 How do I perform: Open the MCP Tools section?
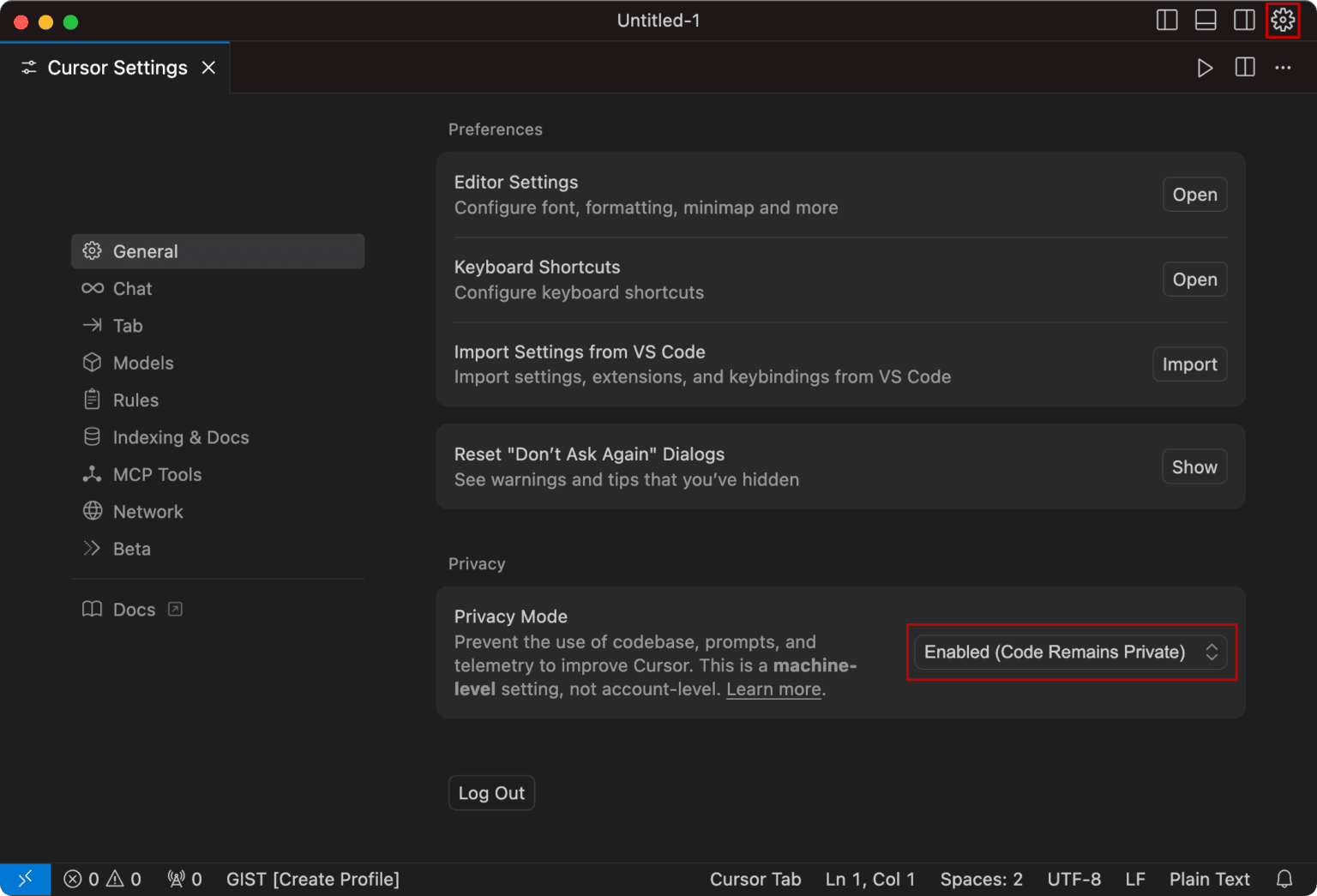tap(157, 474)
